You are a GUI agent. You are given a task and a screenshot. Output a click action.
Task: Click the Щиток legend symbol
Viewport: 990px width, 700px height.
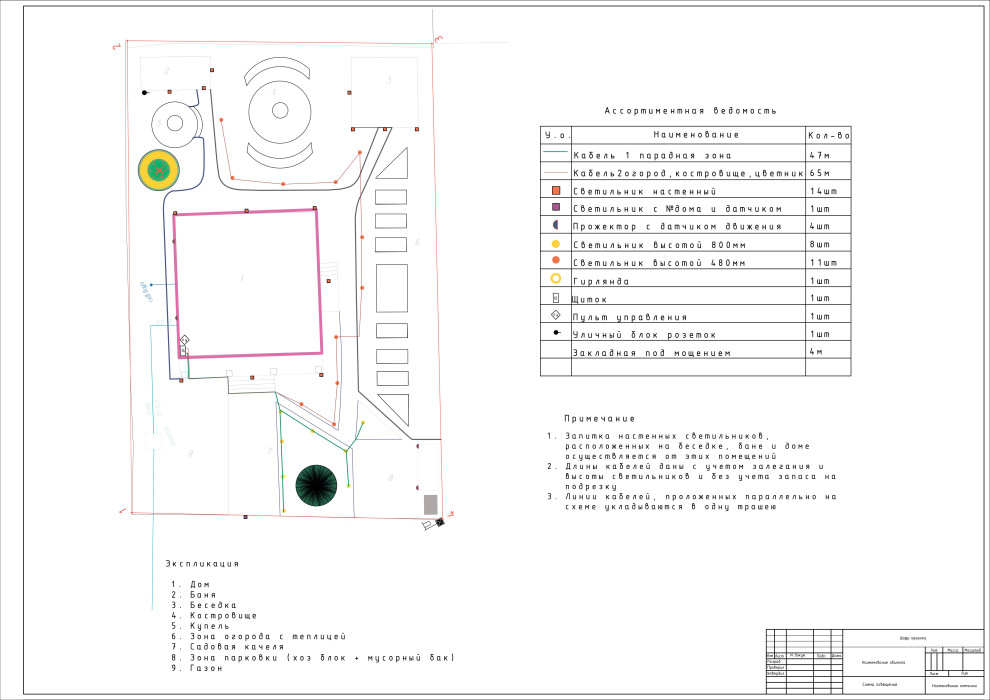(x=555, y=297)
